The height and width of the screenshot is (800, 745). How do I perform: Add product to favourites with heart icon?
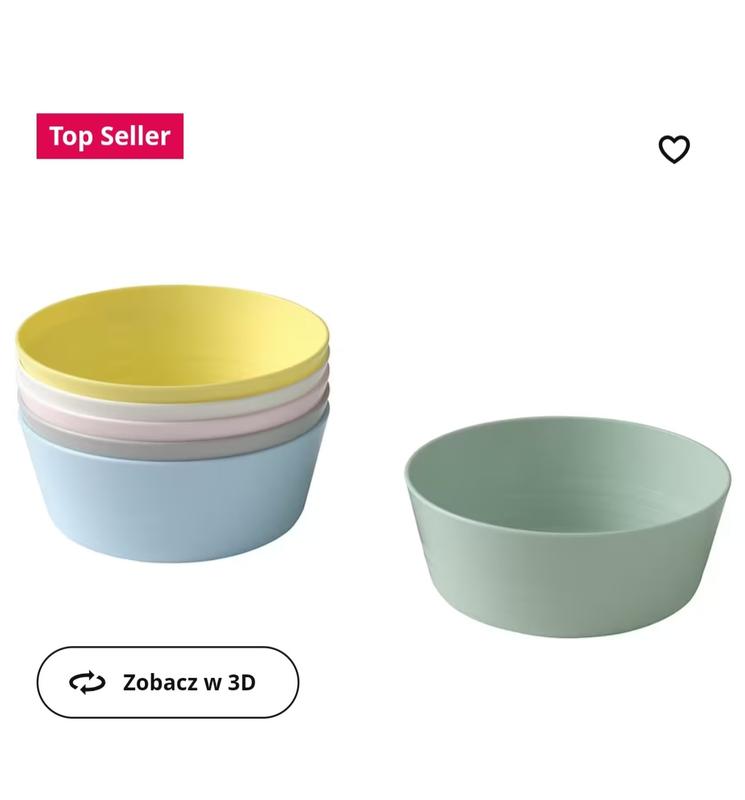pos(674,149)
